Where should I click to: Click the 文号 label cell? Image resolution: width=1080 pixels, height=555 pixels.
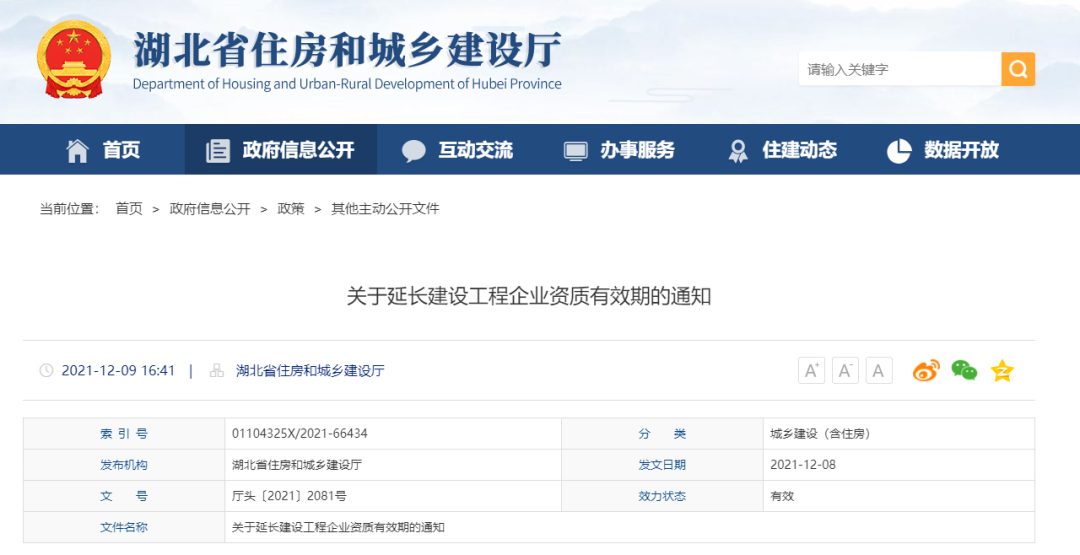tap(124, 496)
